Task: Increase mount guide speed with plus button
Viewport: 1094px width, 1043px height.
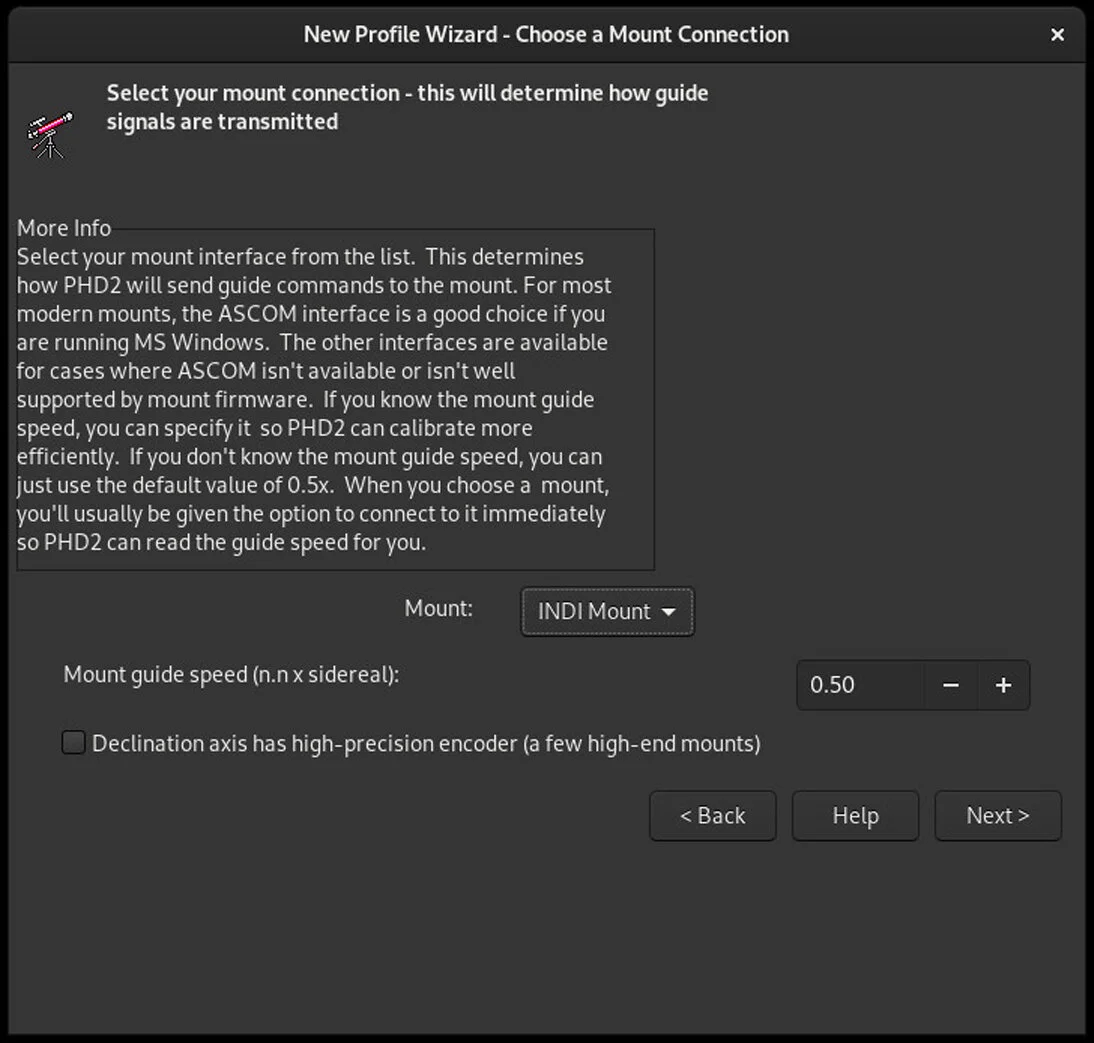Action: point(1003,685)
